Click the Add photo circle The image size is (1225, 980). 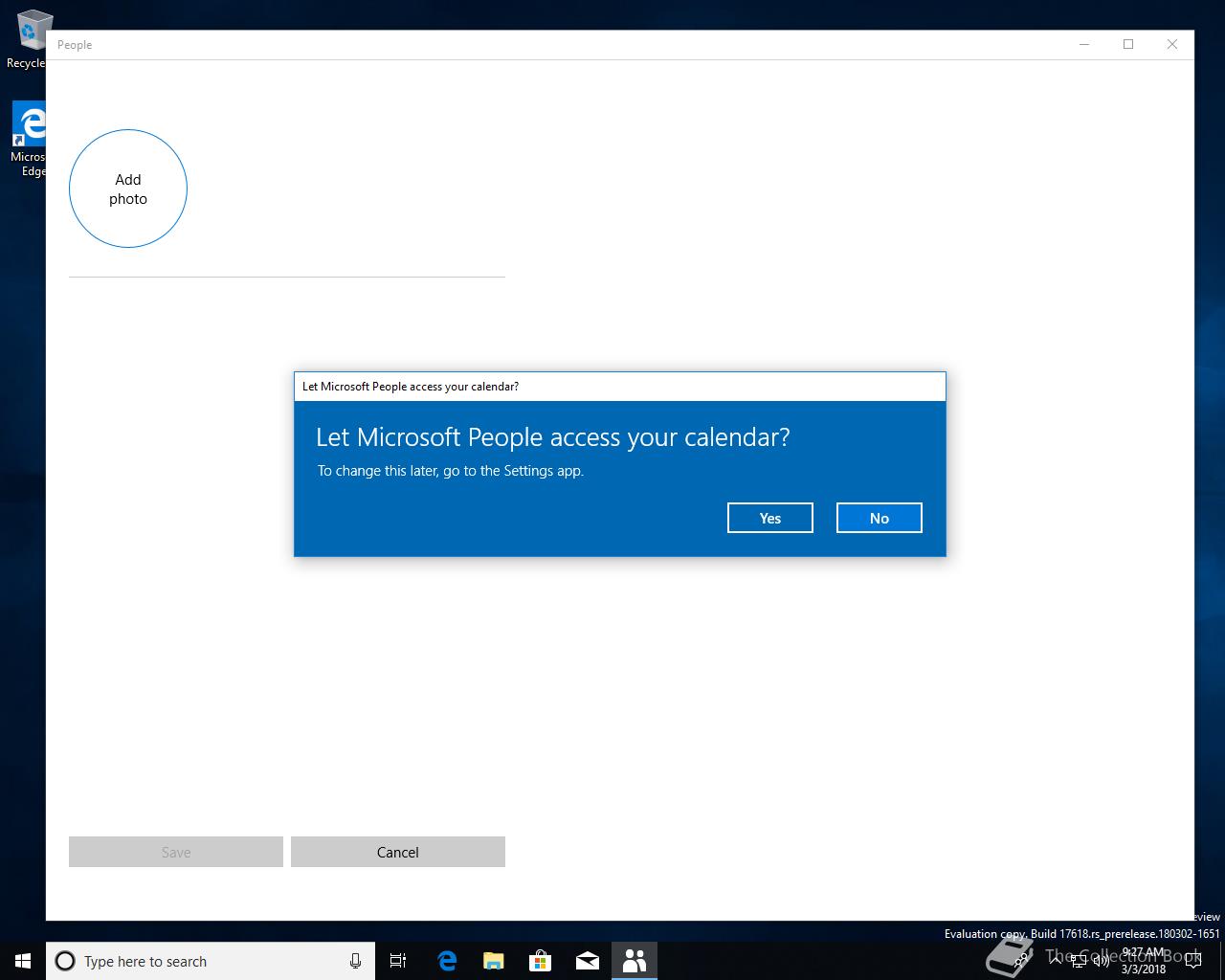point(128,189)
